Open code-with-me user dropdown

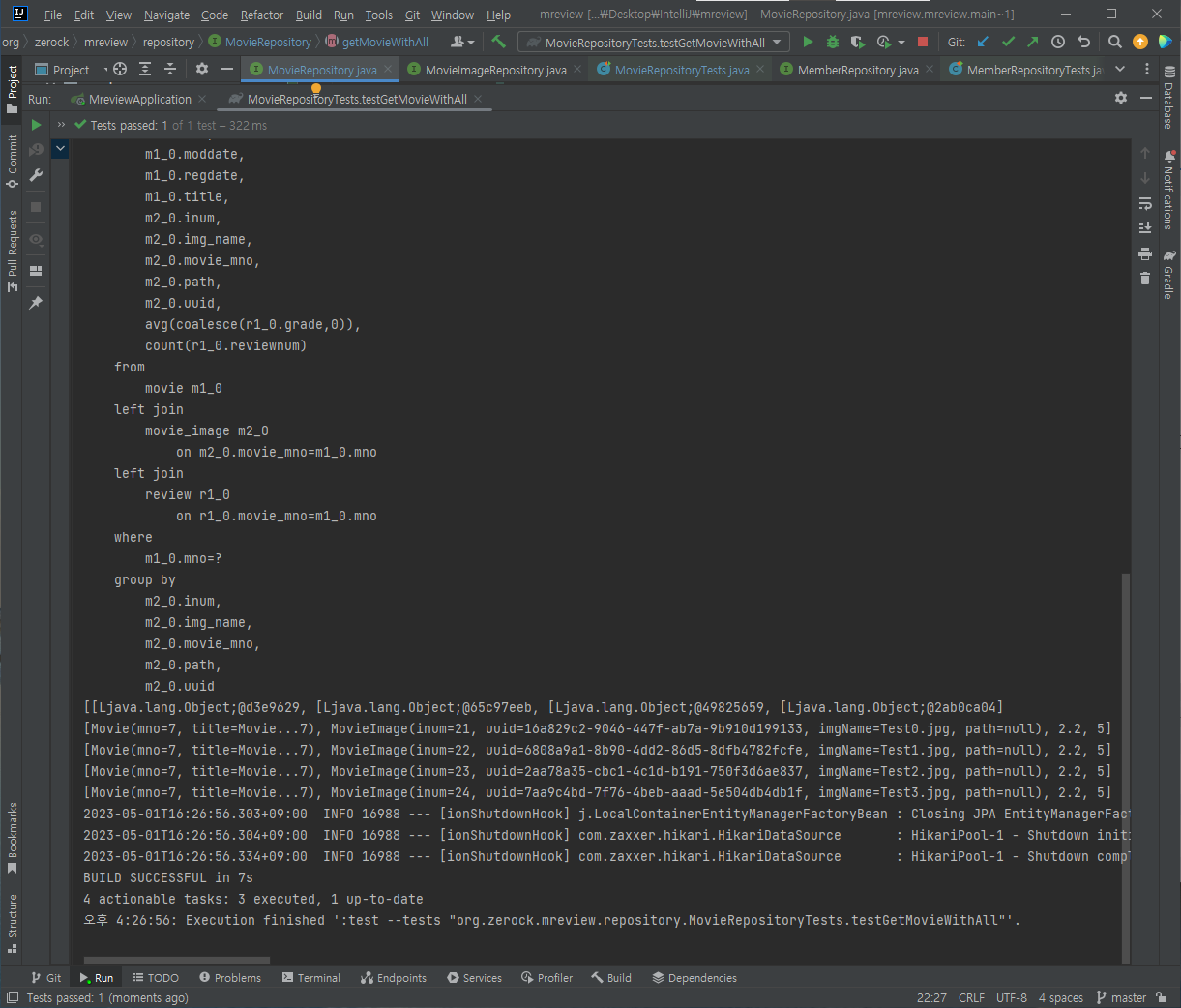point(463,42)
